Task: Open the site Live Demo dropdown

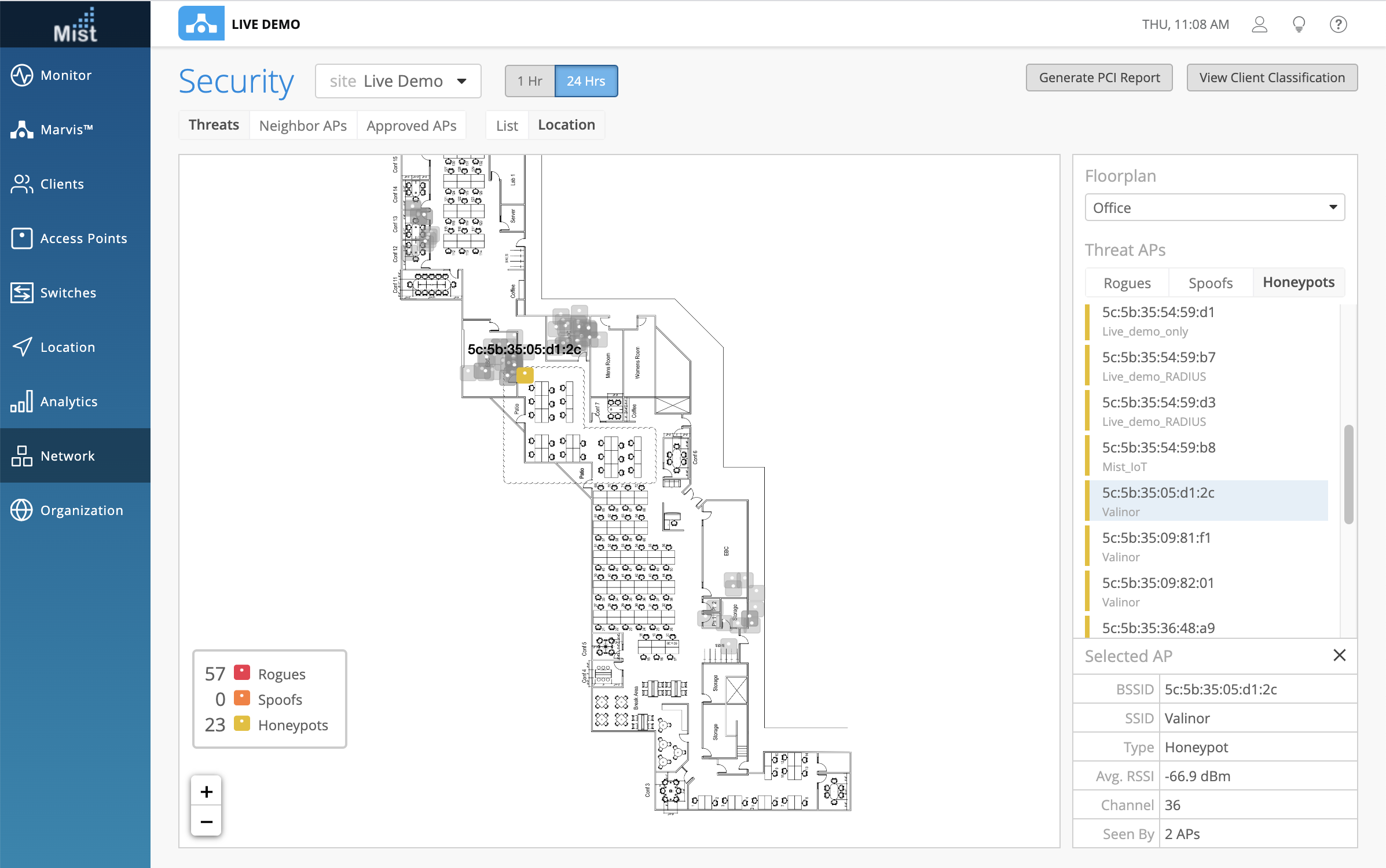Action: tap(398, 81)
